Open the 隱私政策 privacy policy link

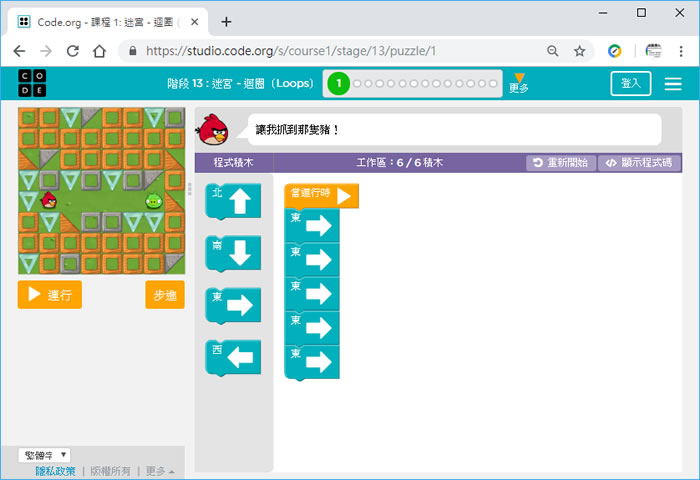56,471
